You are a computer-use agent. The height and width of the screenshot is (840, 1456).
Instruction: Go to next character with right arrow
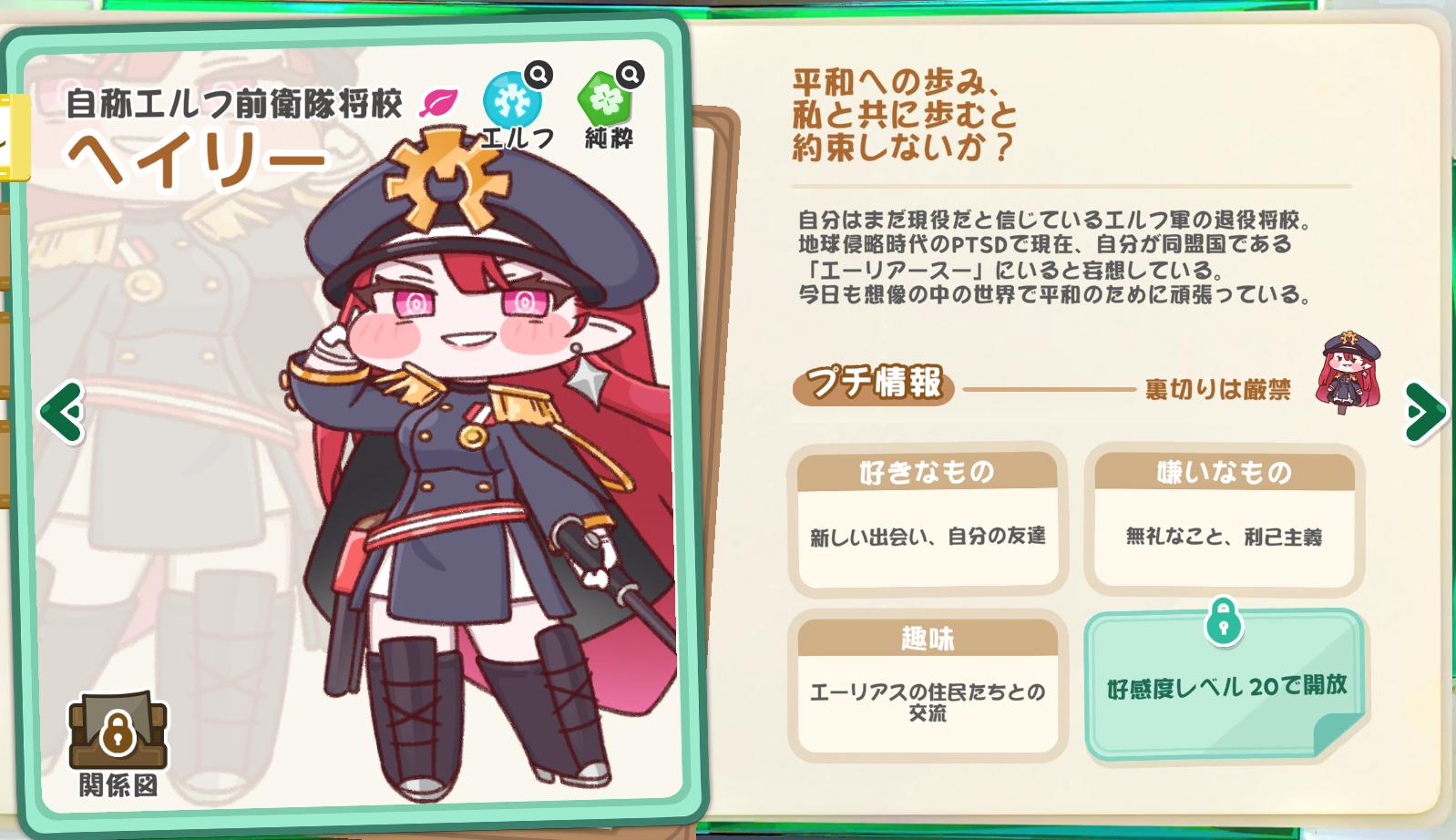(x=1424, y=413)
